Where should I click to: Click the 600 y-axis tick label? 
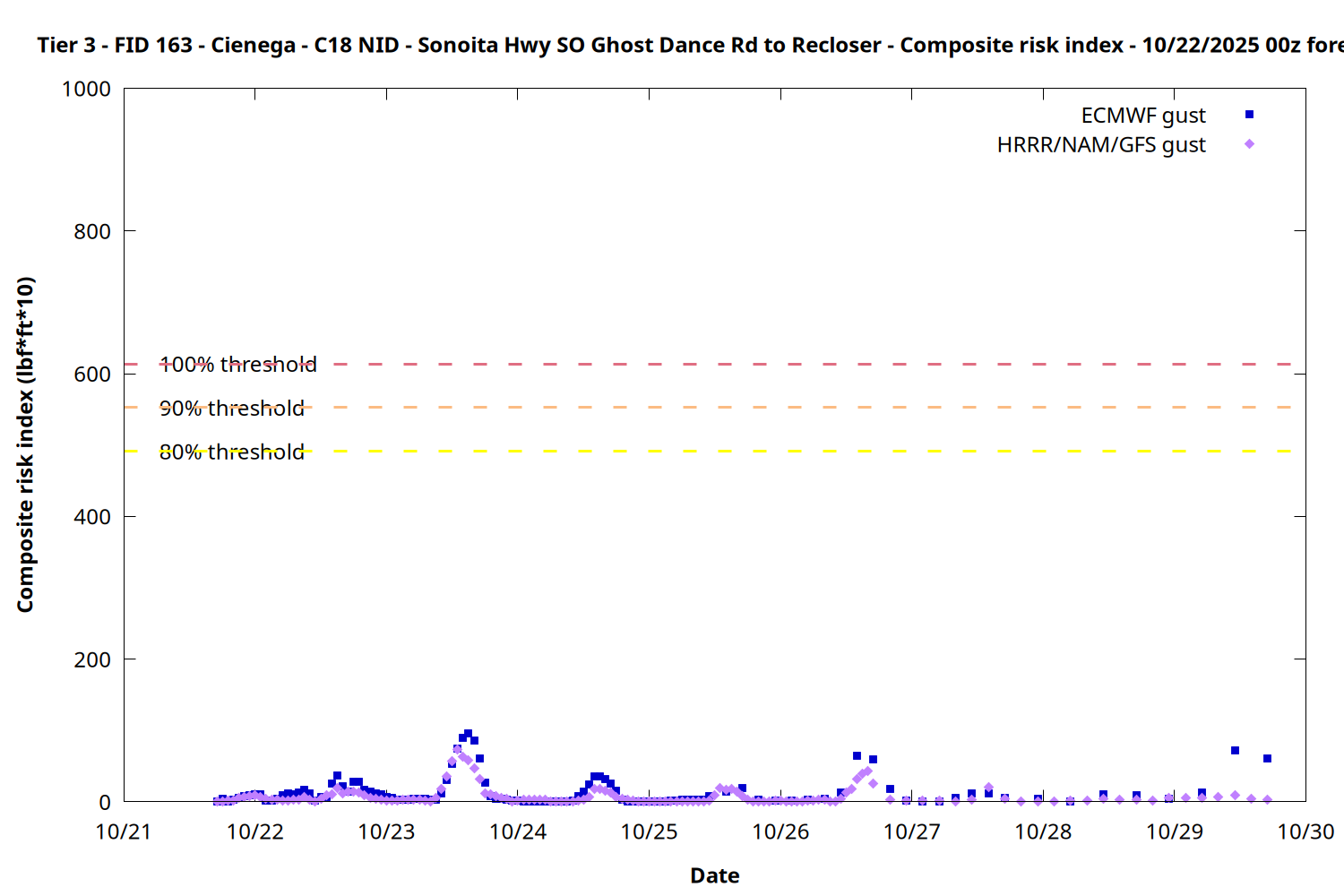click(x=92, y=375)
